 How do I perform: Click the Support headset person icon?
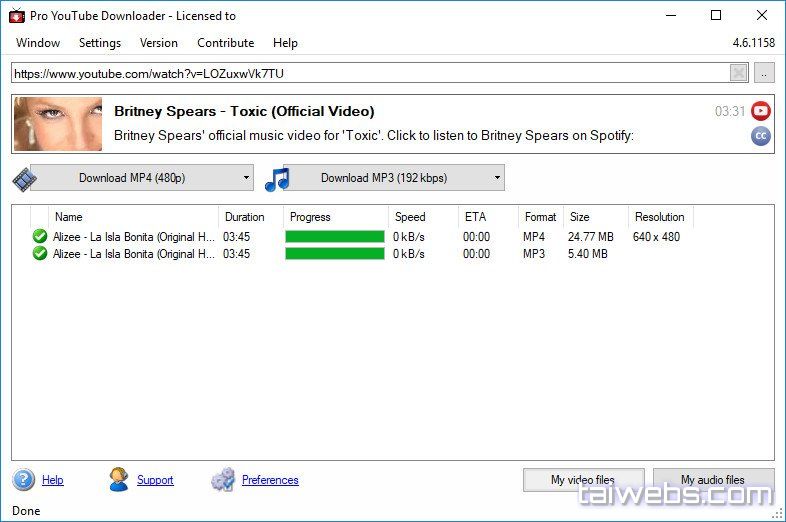tap(119, 480)
